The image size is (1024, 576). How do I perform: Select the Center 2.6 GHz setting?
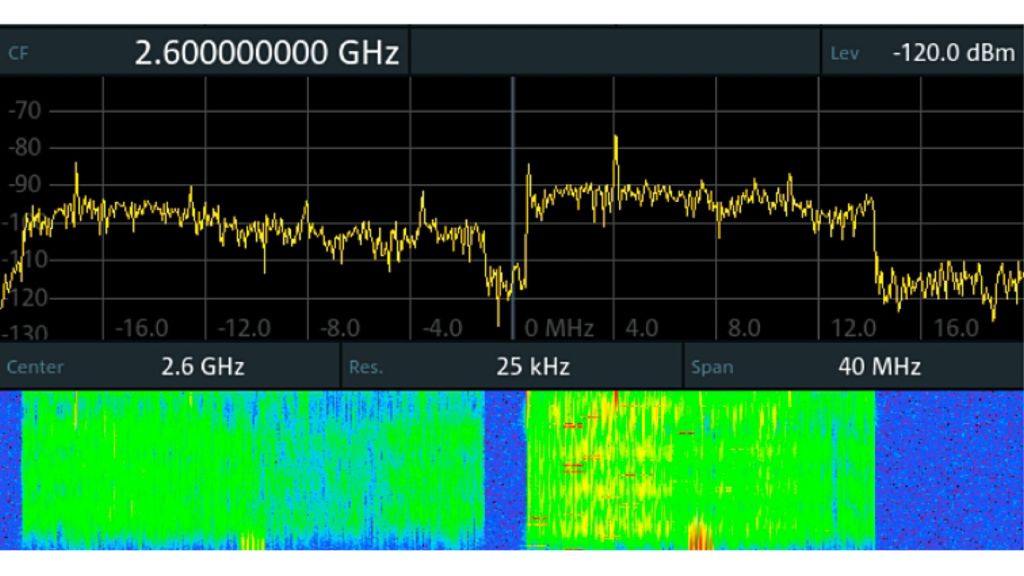coord(170,366)
